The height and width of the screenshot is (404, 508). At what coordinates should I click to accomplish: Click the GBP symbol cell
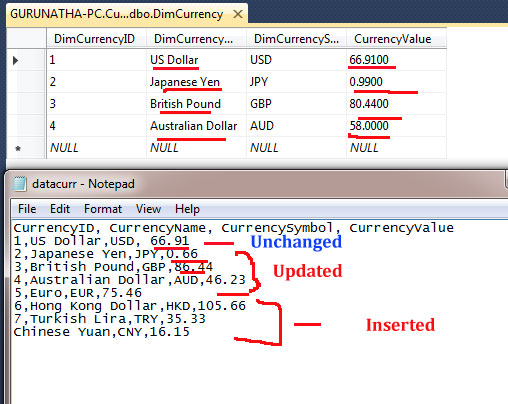[x=296, y=104]
